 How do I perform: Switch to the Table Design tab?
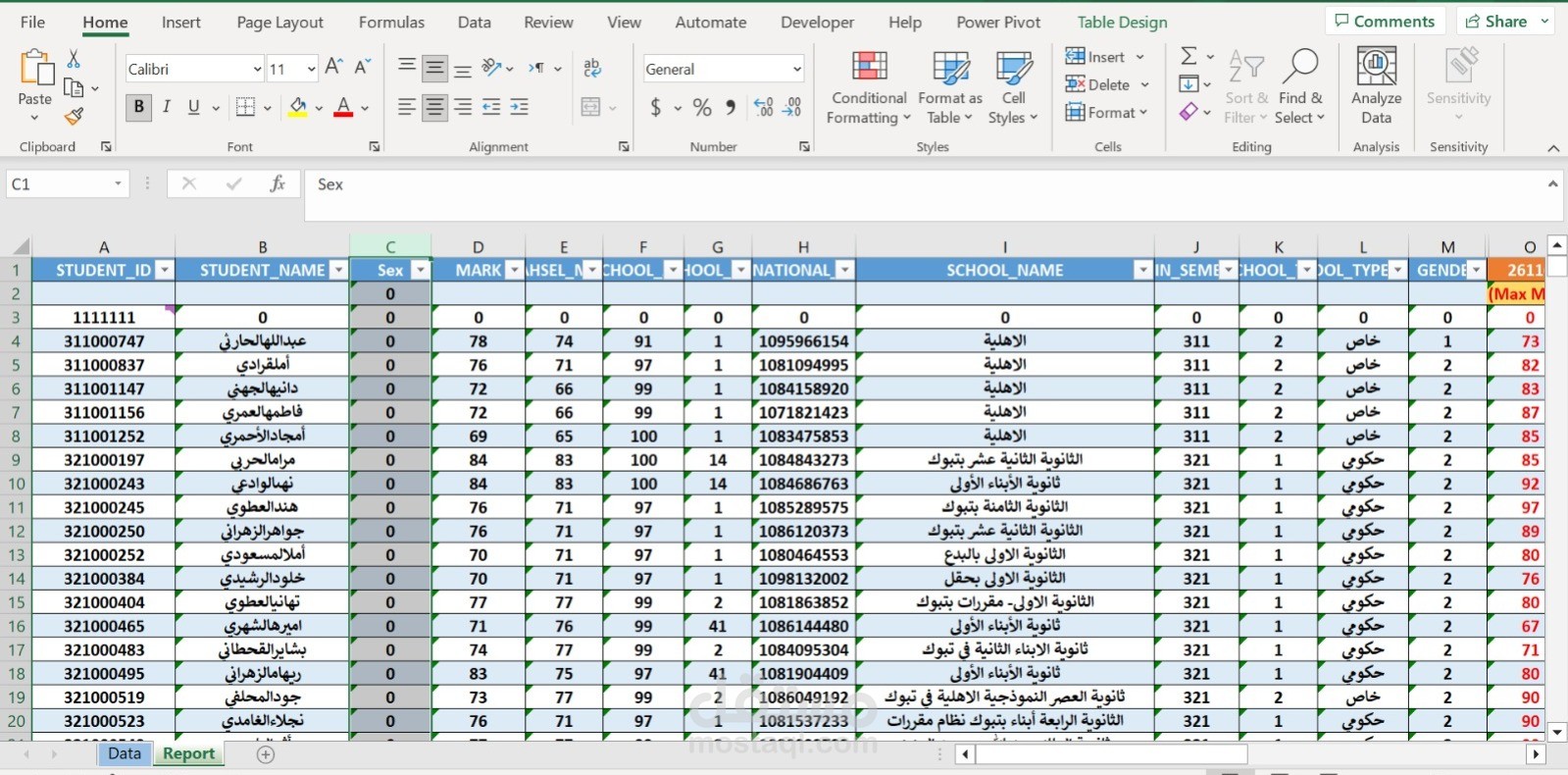(x=1122, y=22)
